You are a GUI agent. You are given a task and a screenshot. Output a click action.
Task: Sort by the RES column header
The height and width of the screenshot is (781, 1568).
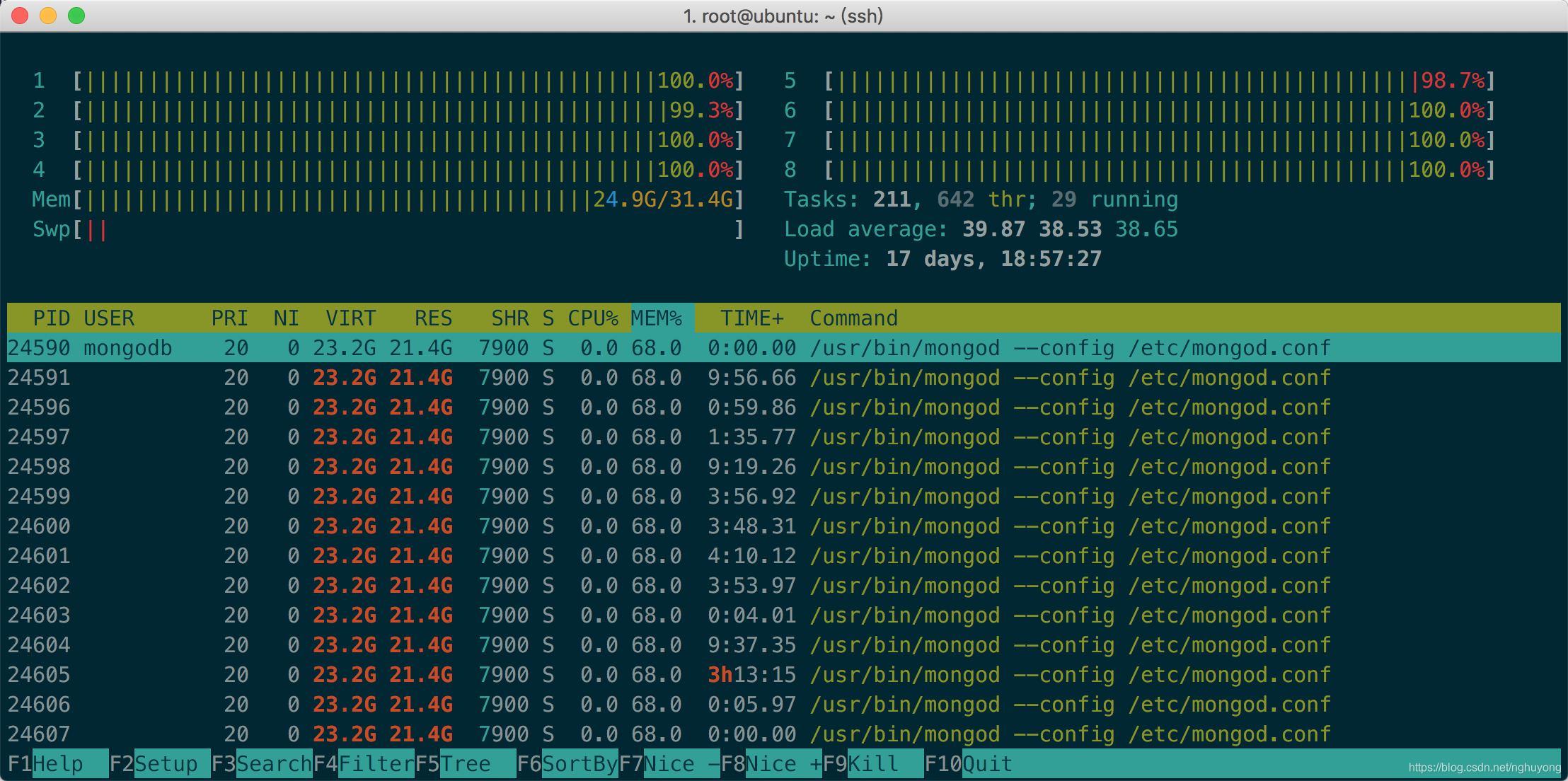pyautogui.click(x=434, y=318)
